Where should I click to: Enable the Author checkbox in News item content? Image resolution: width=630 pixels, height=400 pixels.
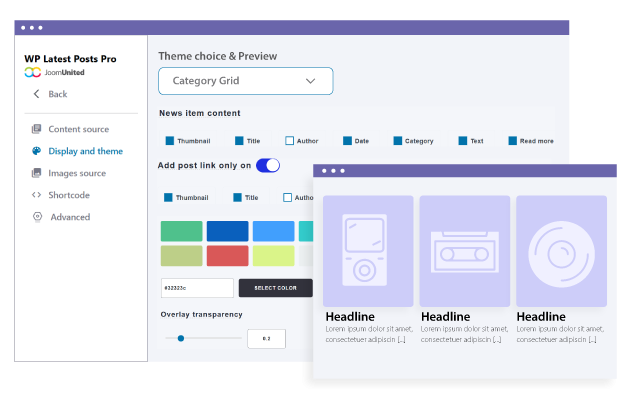point(290,141)
